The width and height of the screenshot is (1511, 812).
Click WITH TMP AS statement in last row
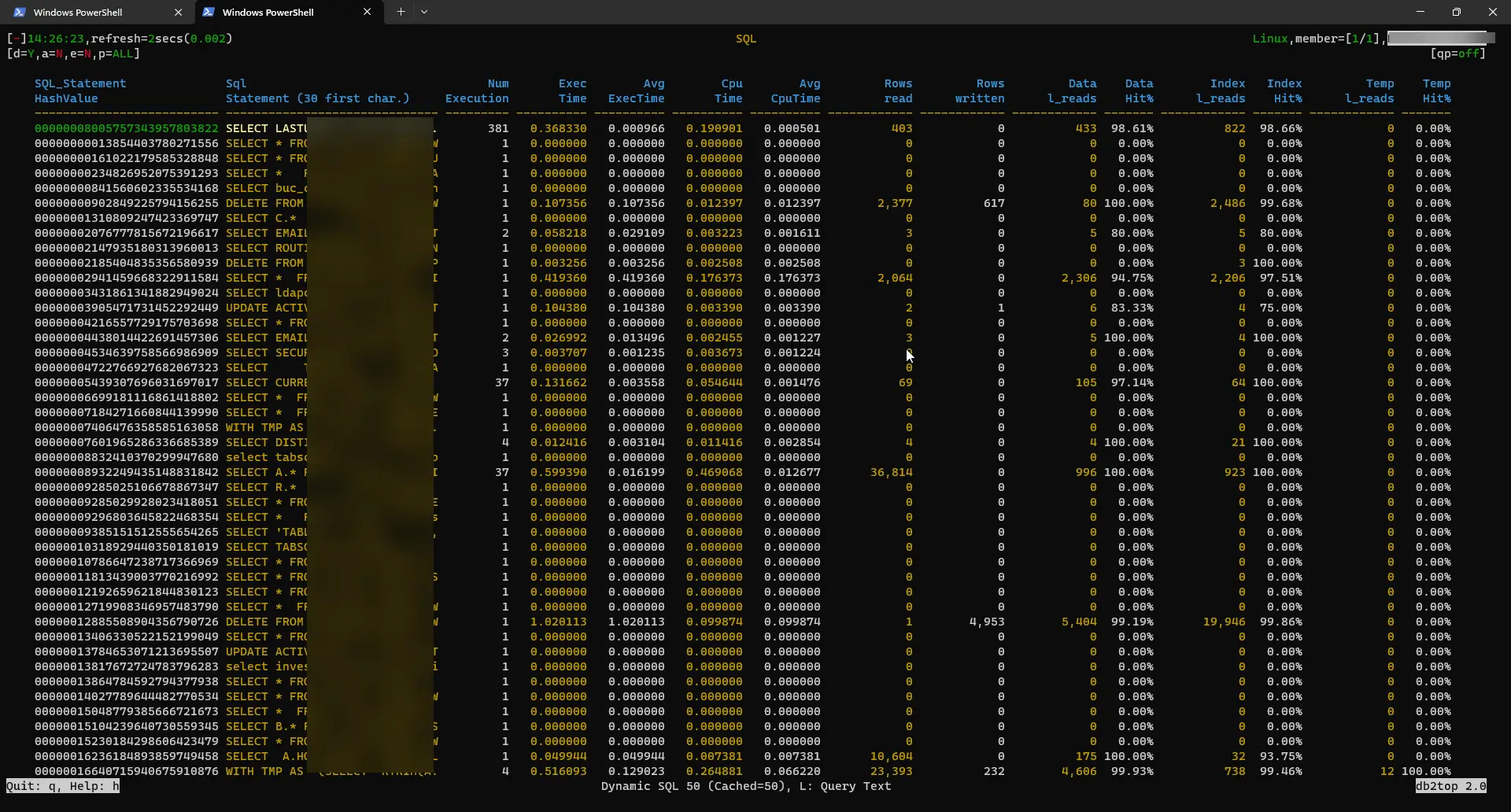pos(264,771)
